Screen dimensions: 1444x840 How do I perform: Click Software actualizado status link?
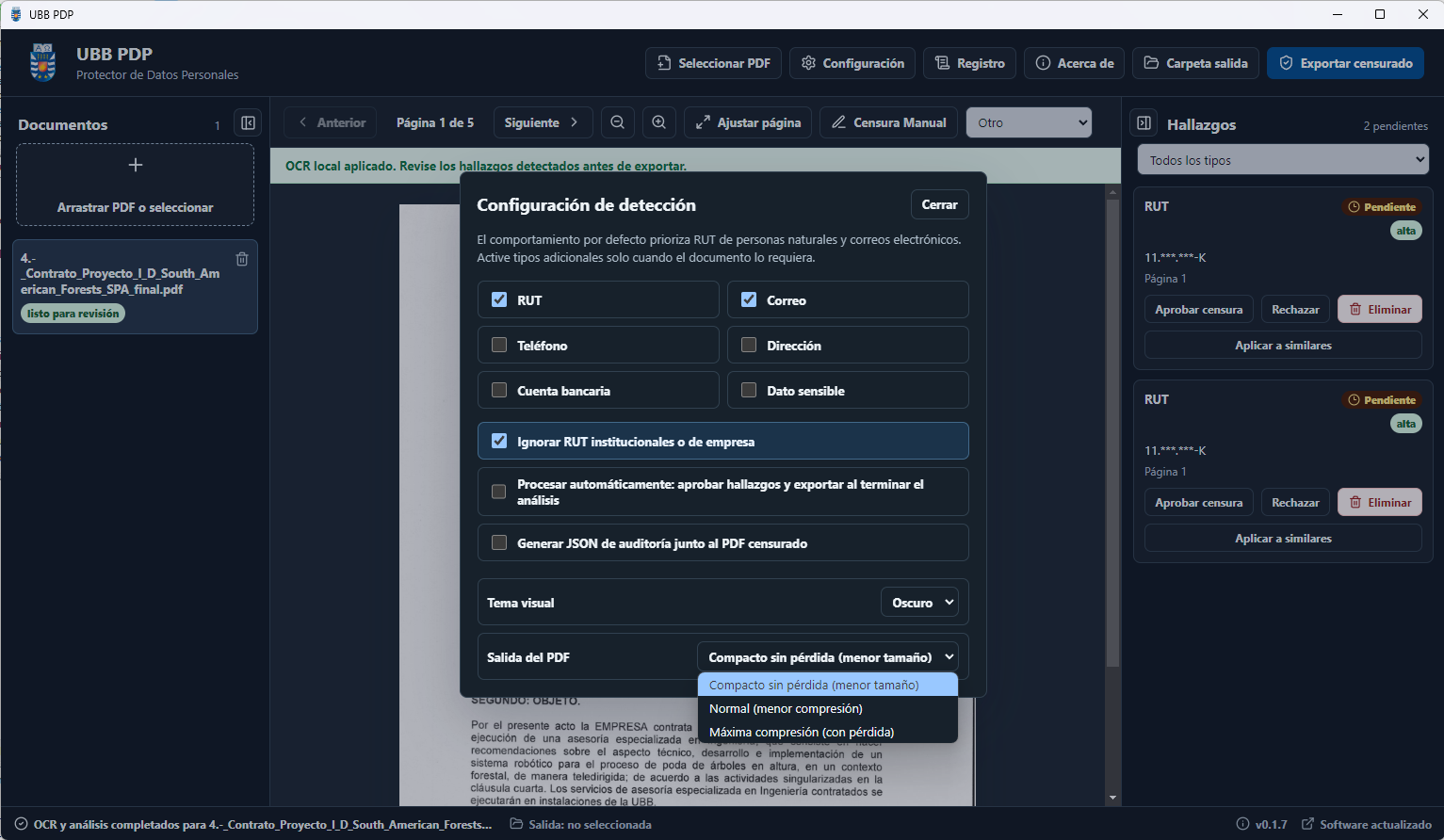tap(1367, 825)
